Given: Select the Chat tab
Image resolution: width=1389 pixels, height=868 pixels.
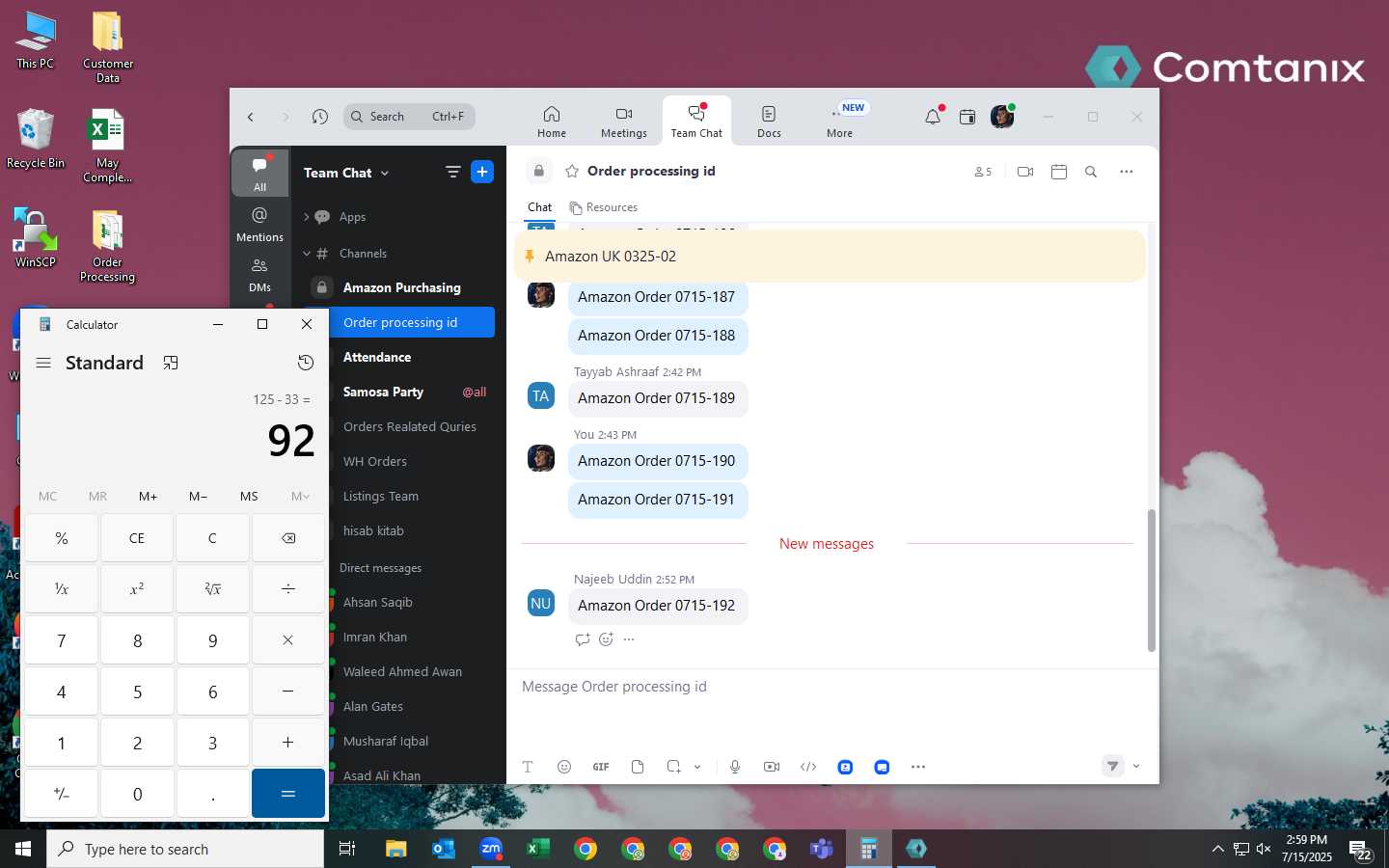Looking at the screenshot, I should click(539, 207).
